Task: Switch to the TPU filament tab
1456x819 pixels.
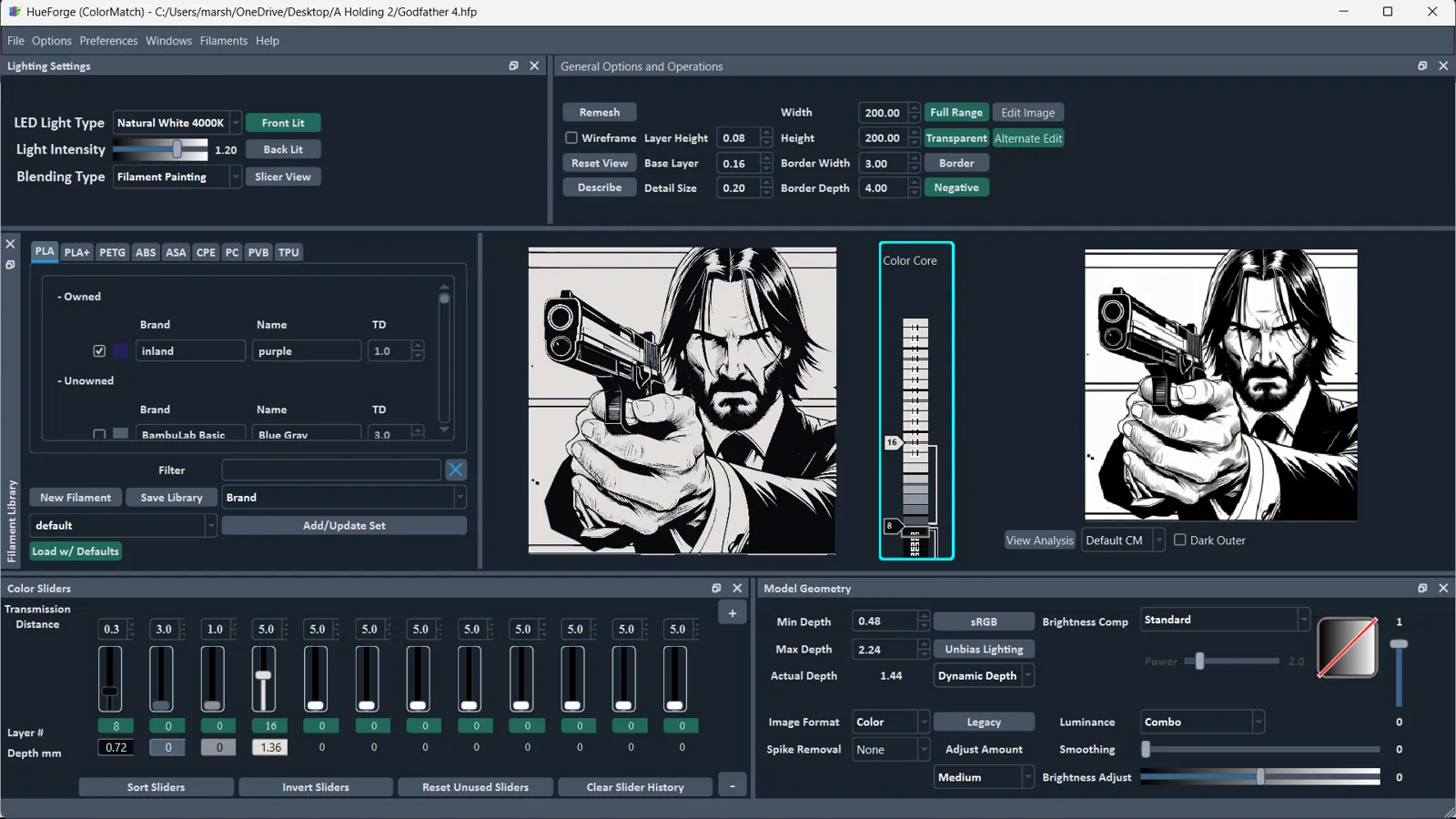Action: [x=288, y=252]
